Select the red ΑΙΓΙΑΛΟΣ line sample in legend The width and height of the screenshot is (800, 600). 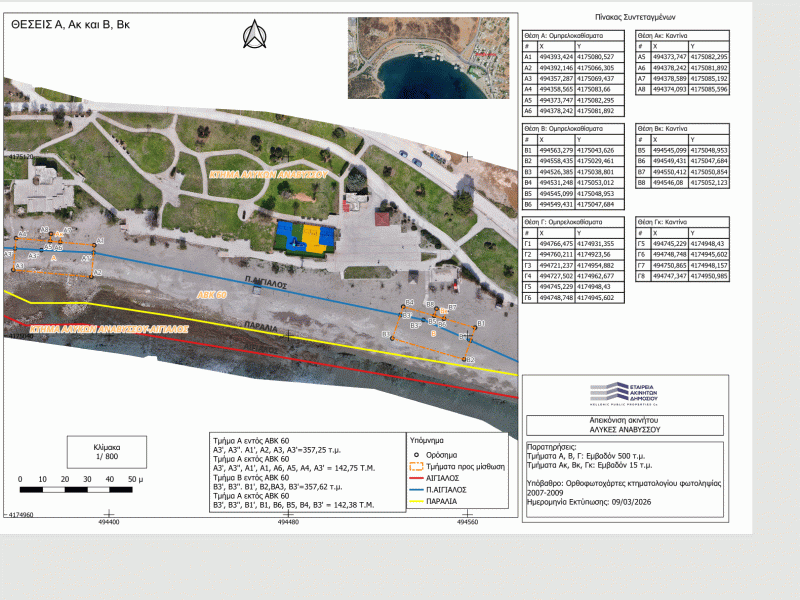[x=416, y=478]
